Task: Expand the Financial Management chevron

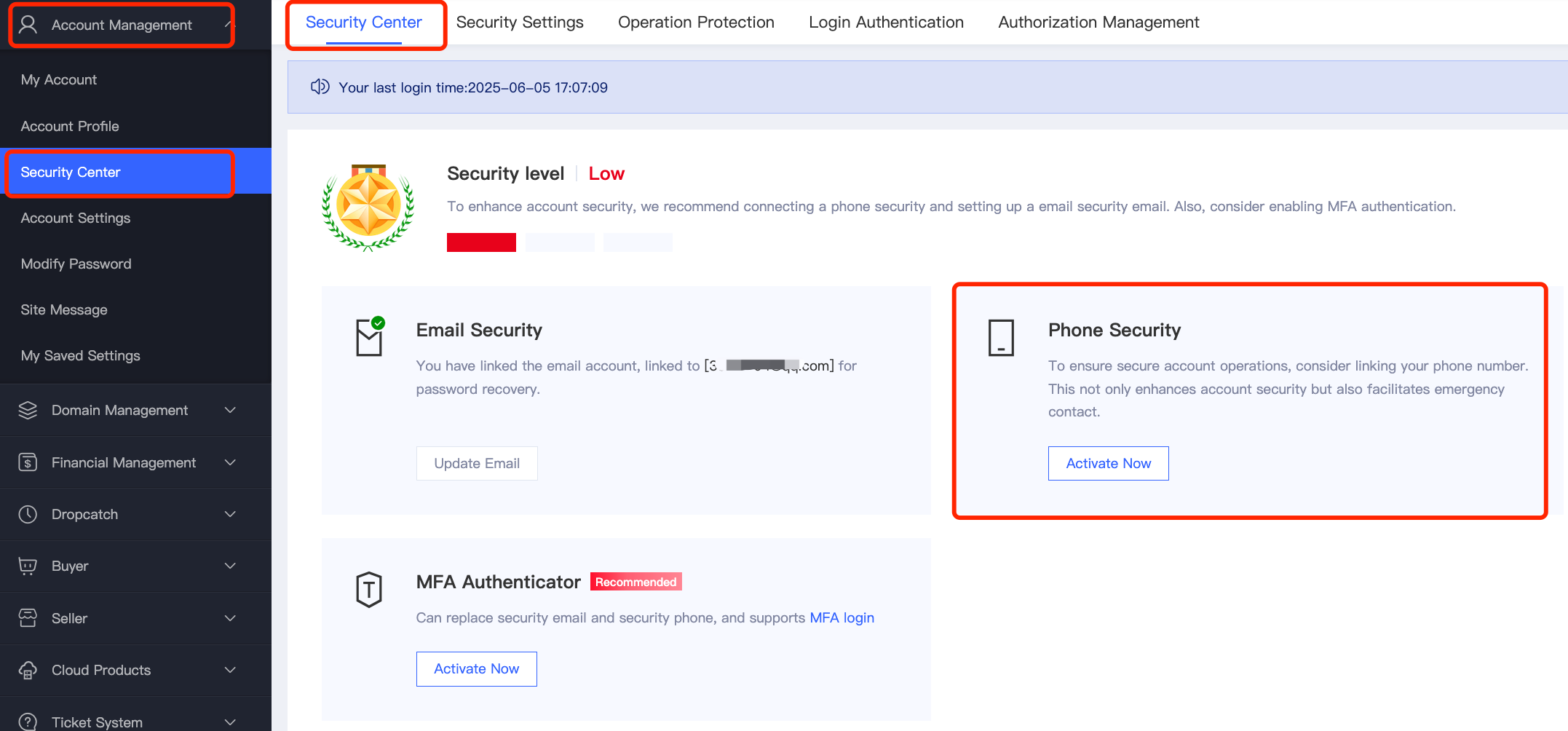Action: click(x=230, y=462)
